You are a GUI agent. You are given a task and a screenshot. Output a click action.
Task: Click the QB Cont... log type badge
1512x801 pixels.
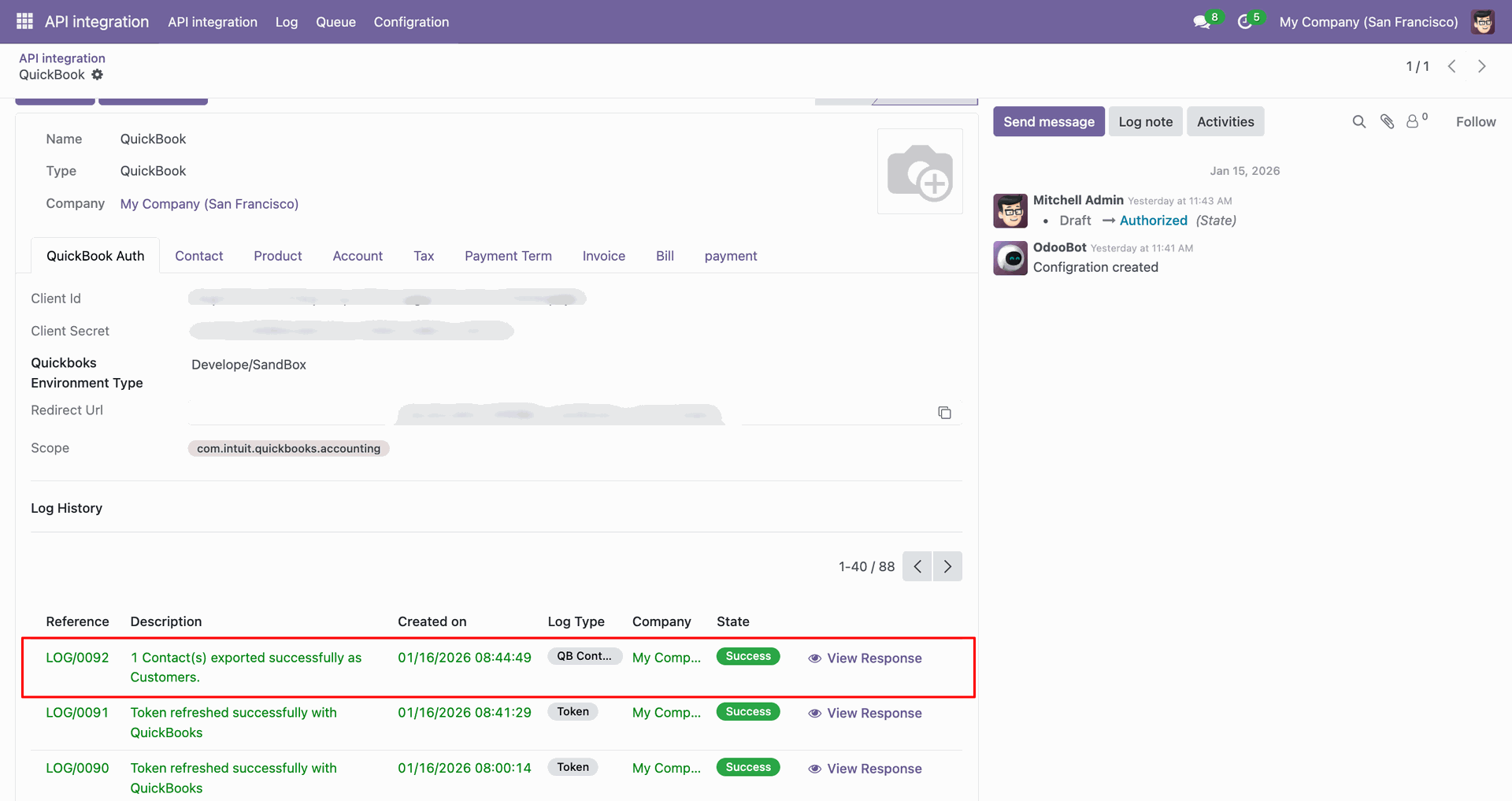(x=584, y=656)
